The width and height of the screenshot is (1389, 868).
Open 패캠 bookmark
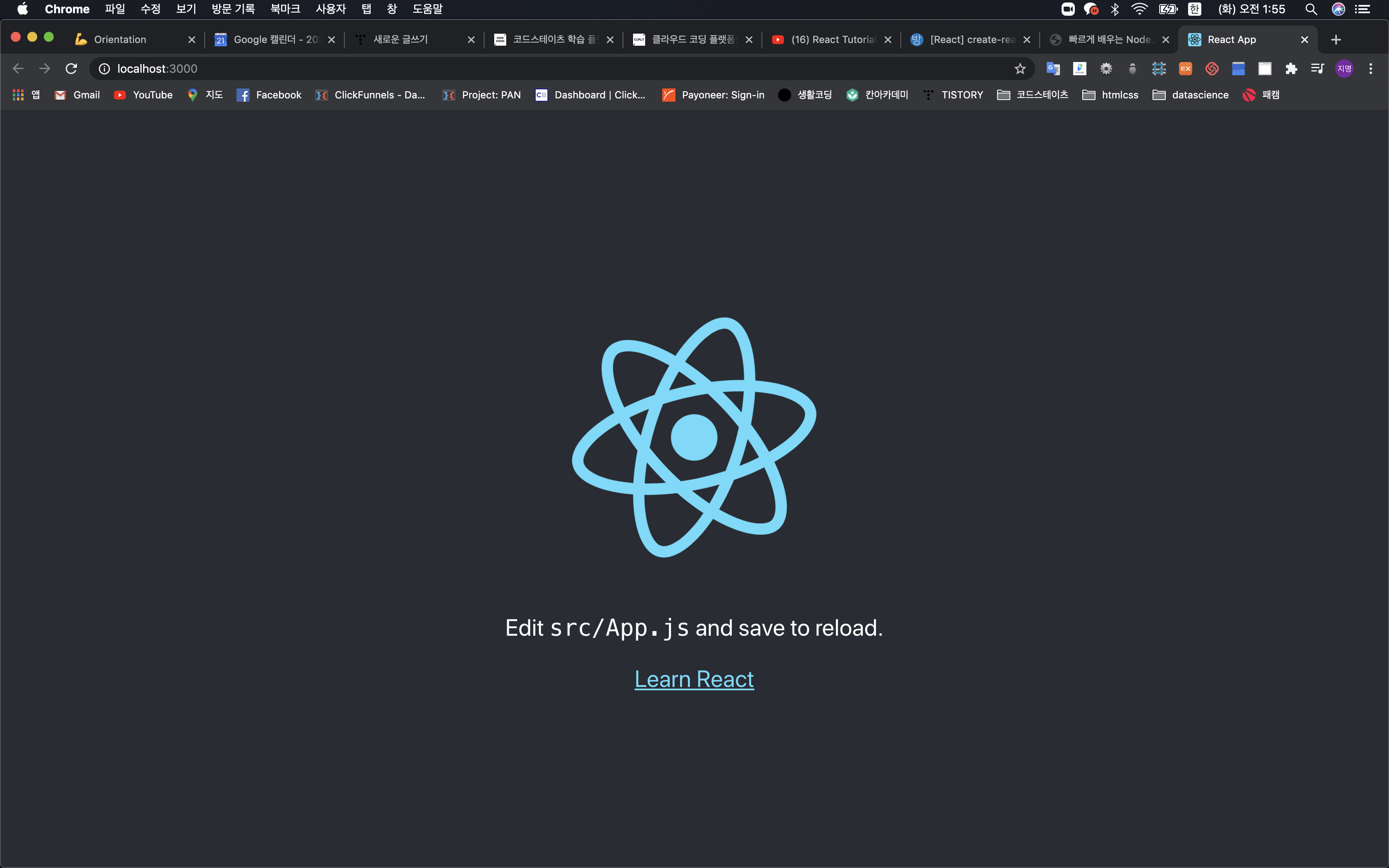(1262, 95)
